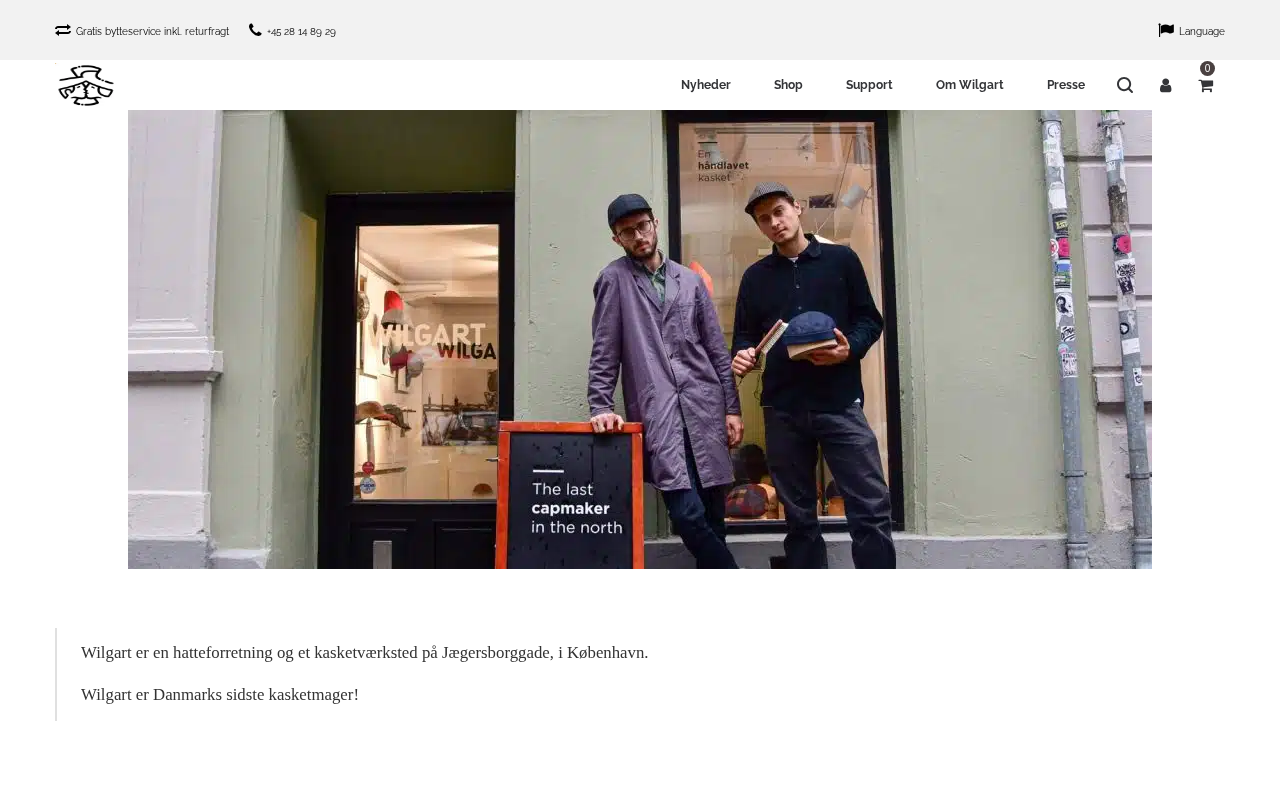Open the Shop menu item
Image resolution: width=1280 pixels, height=800 pixels.
click(788, 85)
